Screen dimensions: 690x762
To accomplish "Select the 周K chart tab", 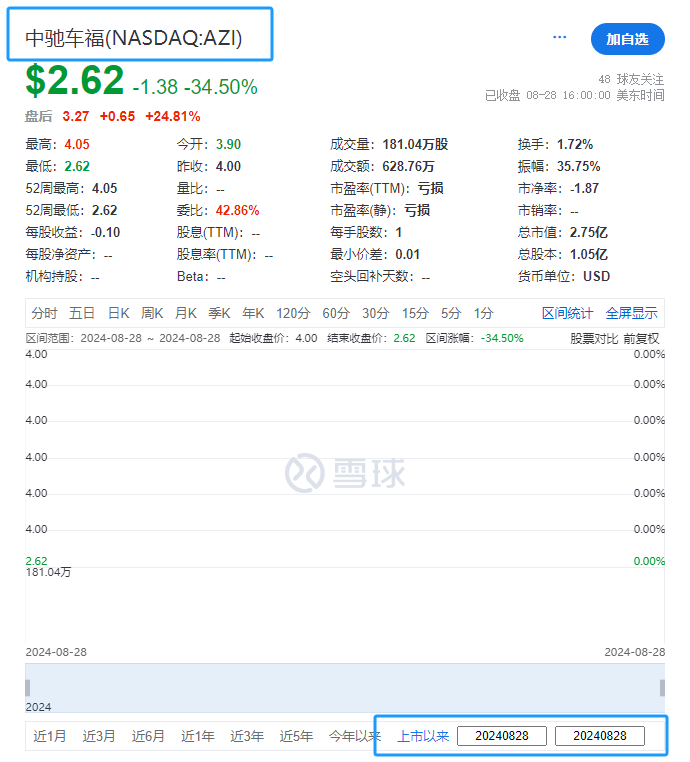I will click(152, 313).
